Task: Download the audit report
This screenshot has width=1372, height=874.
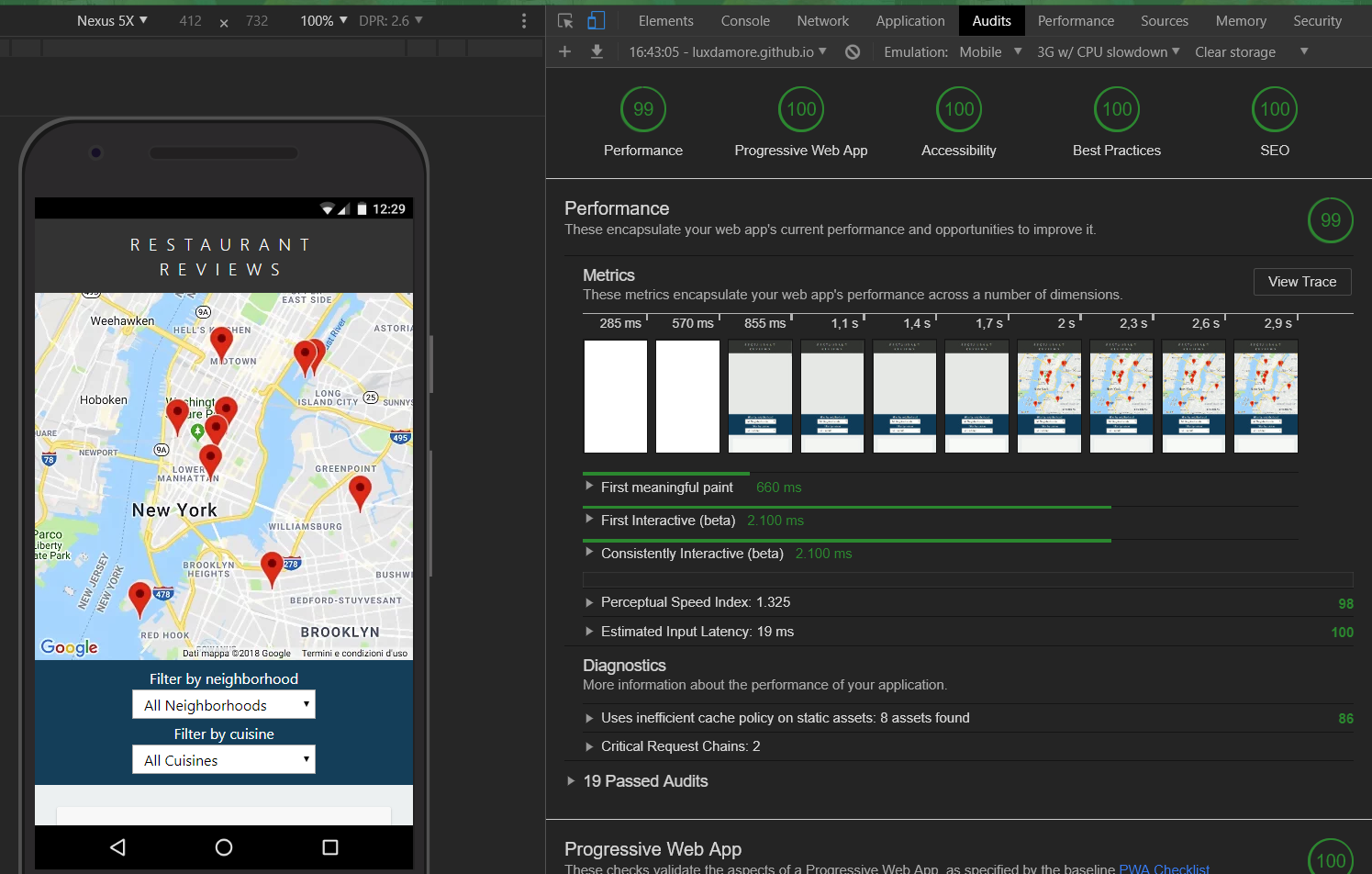Action: pos(597,51)
